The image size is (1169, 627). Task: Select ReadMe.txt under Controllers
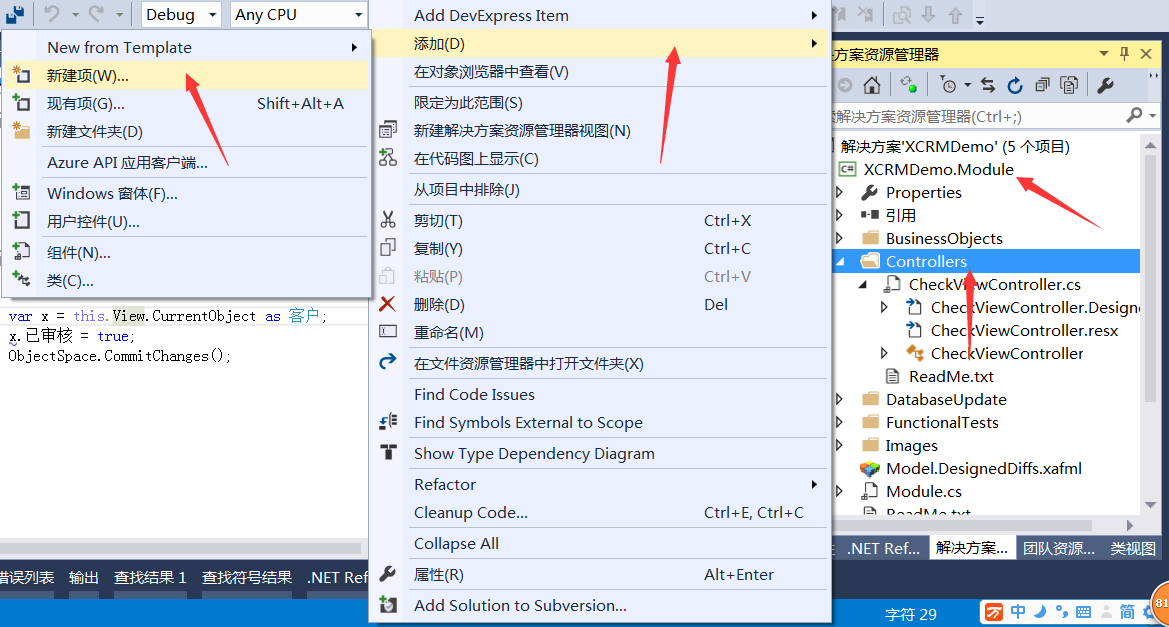coord(951,376)
